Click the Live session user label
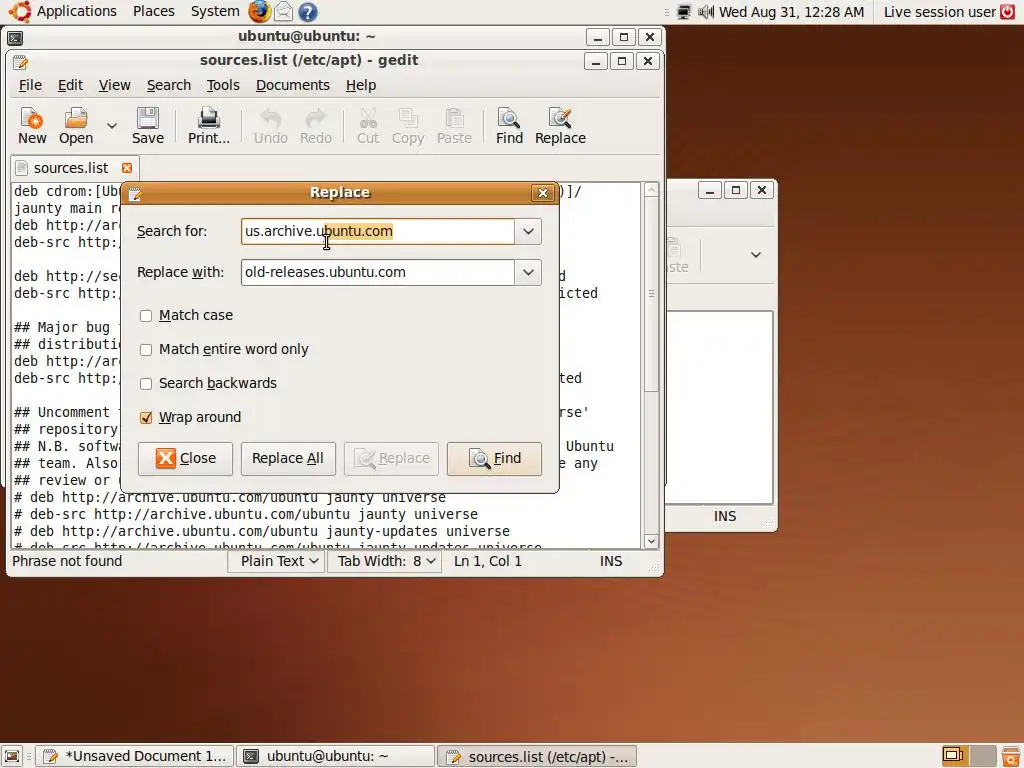Image resolution: width=1024 pixels, height=768 pixels. [x=940, y=12]
